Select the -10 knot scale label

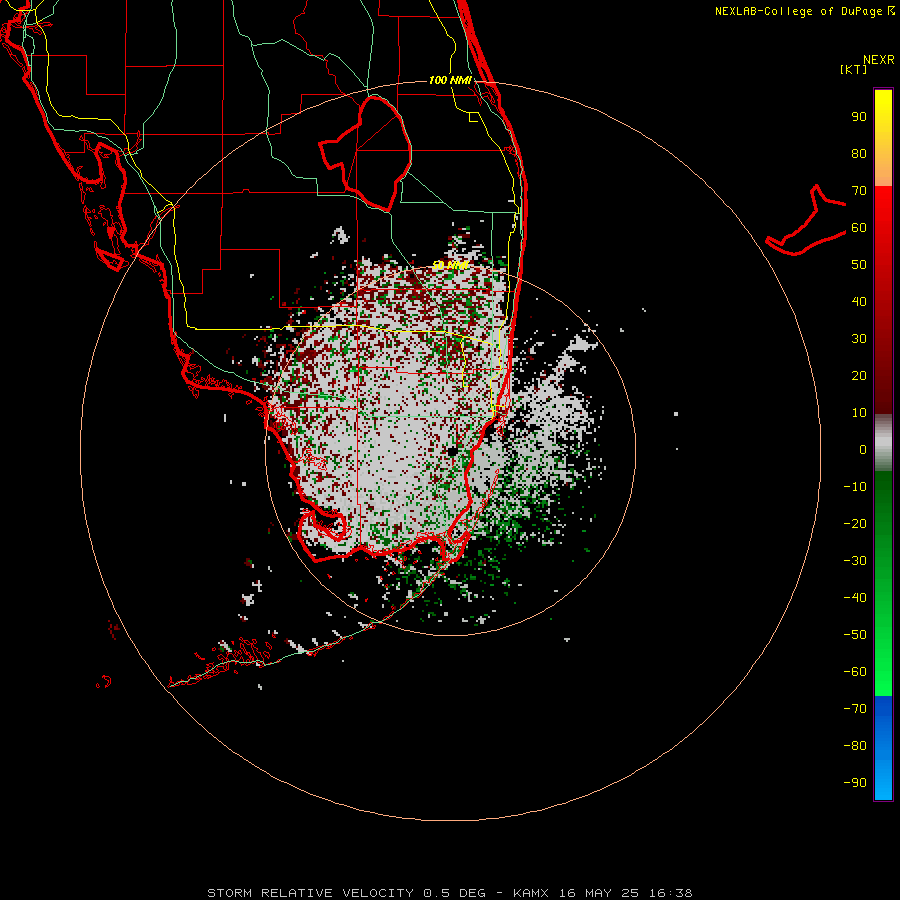(855, 487)
